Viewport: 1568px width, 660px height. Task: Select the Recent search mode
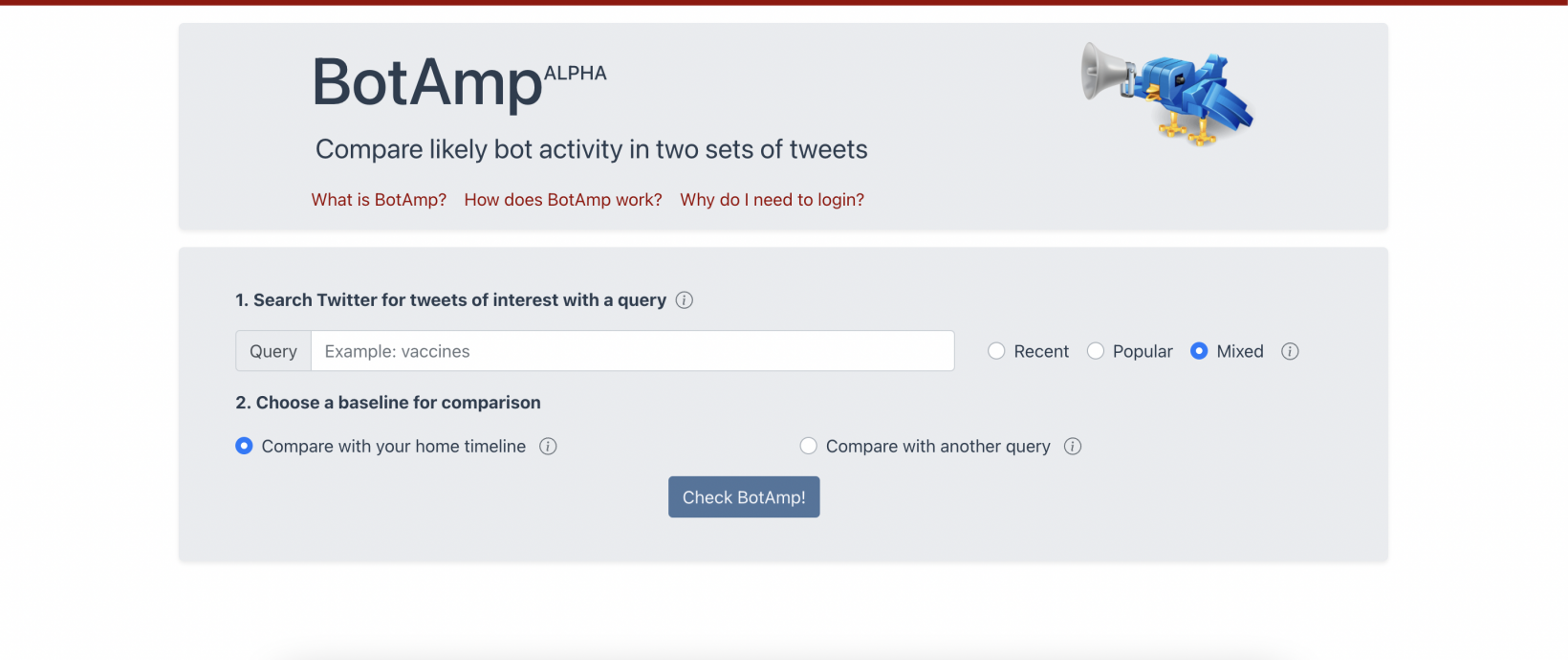point(996,351)
